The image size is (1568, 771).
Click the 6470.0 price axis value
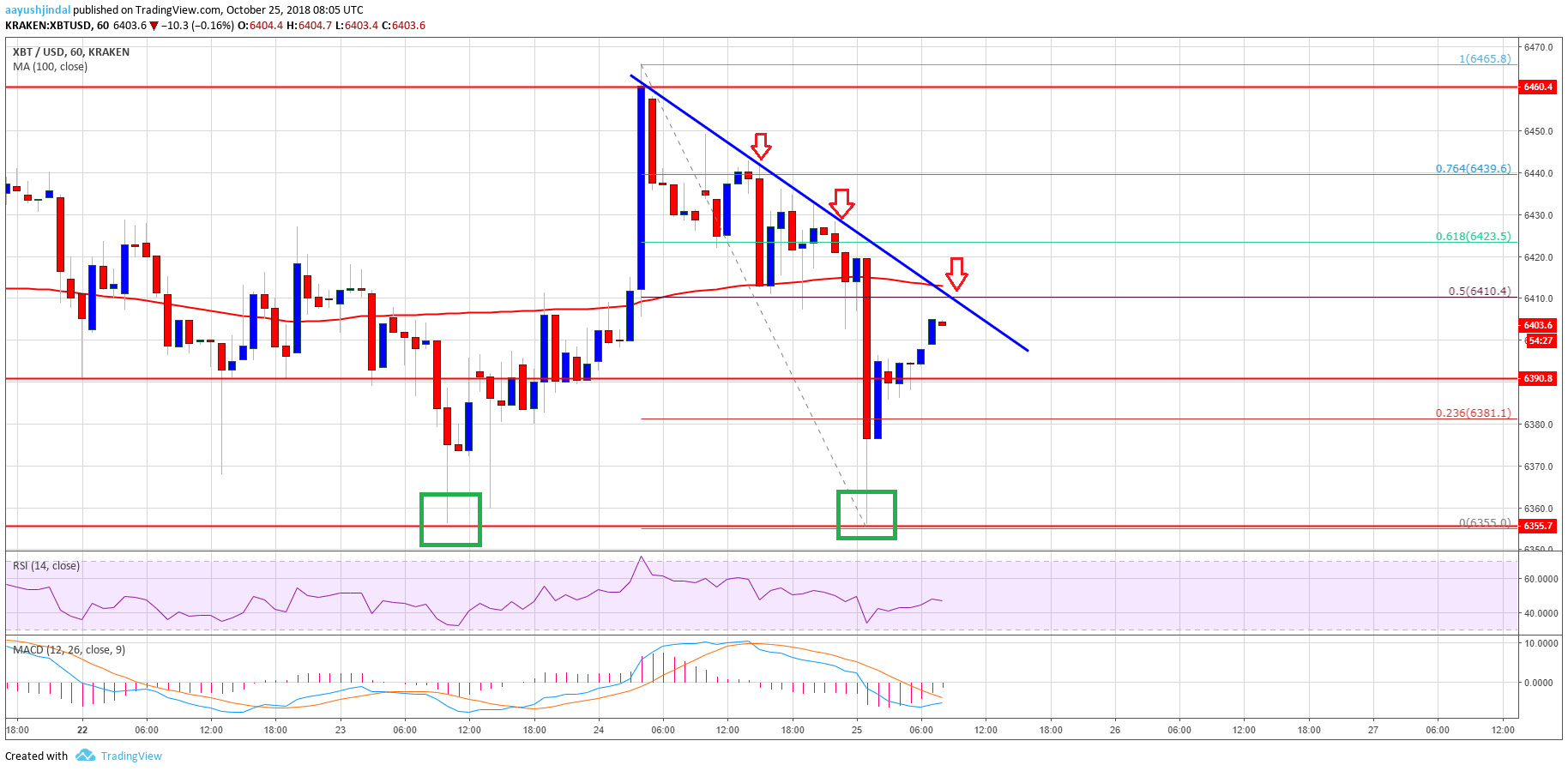[x=1539, y=47]
